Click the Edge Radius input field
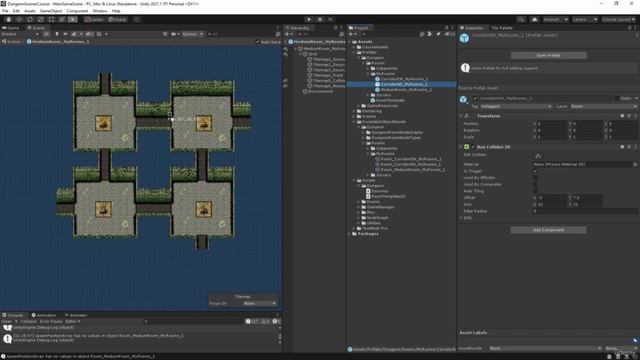640x360 pixels. pyautogui.click(x=585, y=211)
